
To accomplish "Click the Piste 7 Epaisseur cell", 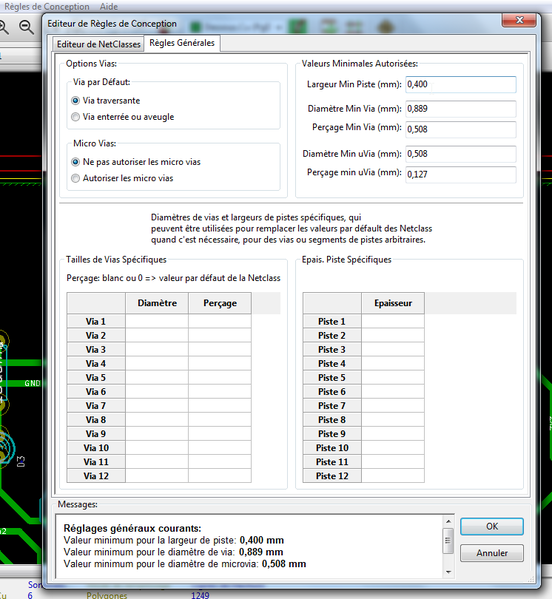I will coord(393,406).
